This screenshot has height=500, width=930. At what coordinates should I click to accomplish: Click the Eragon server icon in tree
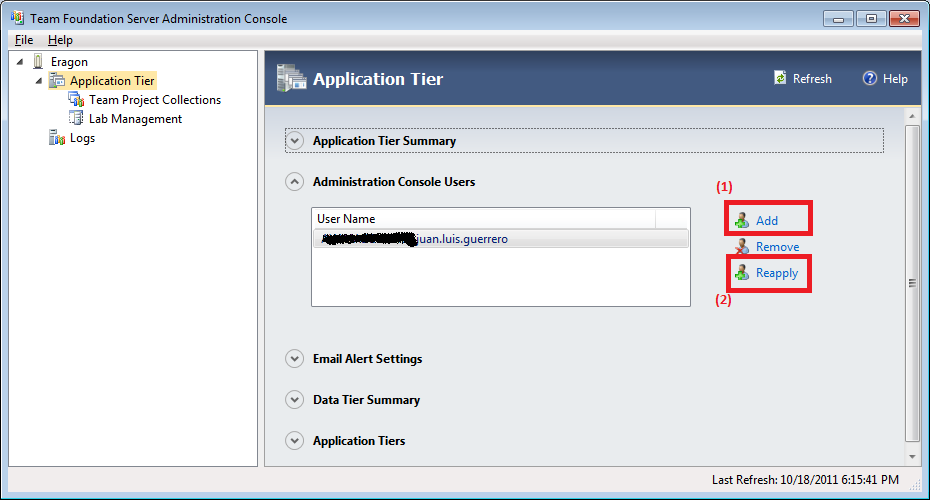[x=38, y=62]
